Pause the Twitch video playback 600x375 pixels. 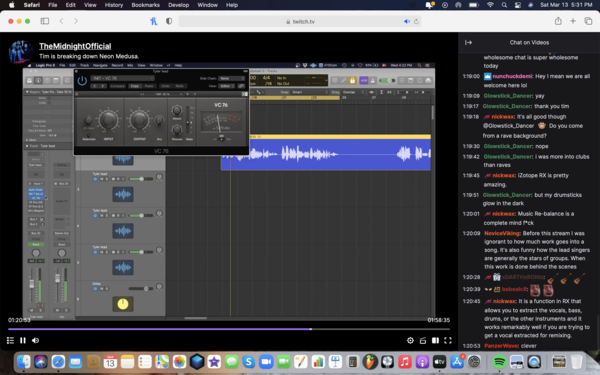tap(23, 340)
